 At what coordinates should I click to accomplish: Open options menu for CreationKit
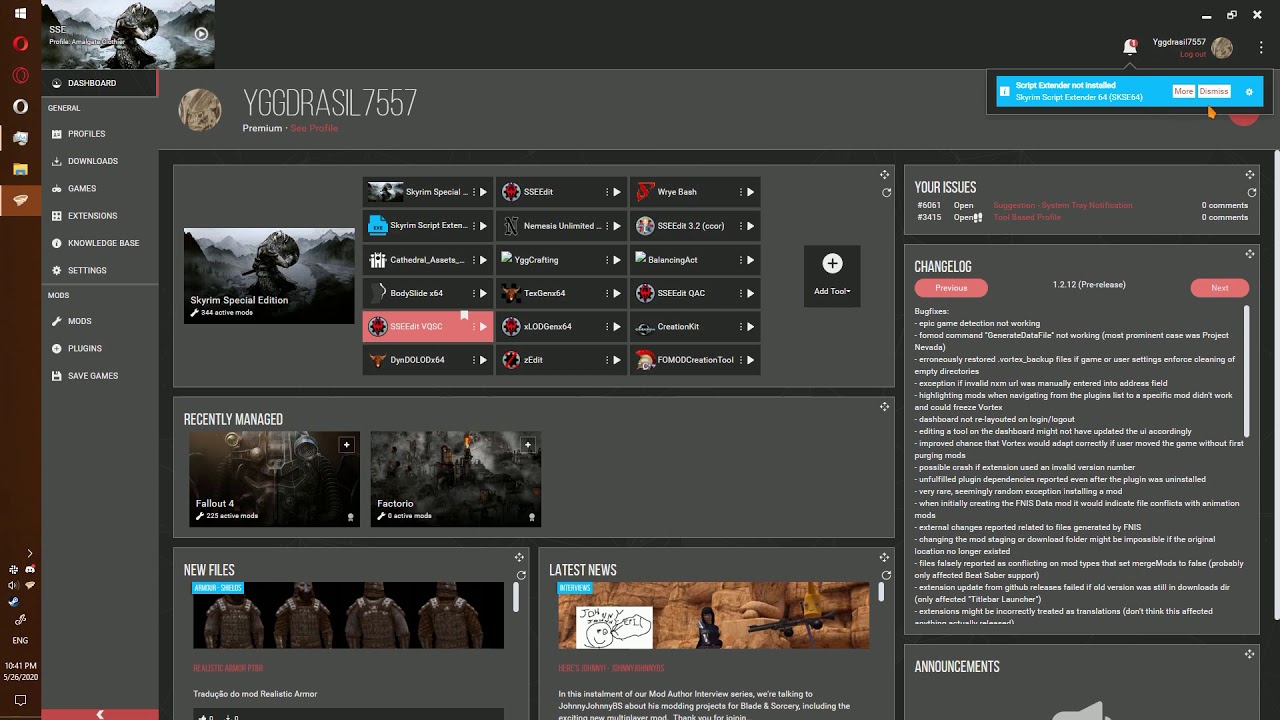(741, 327)
